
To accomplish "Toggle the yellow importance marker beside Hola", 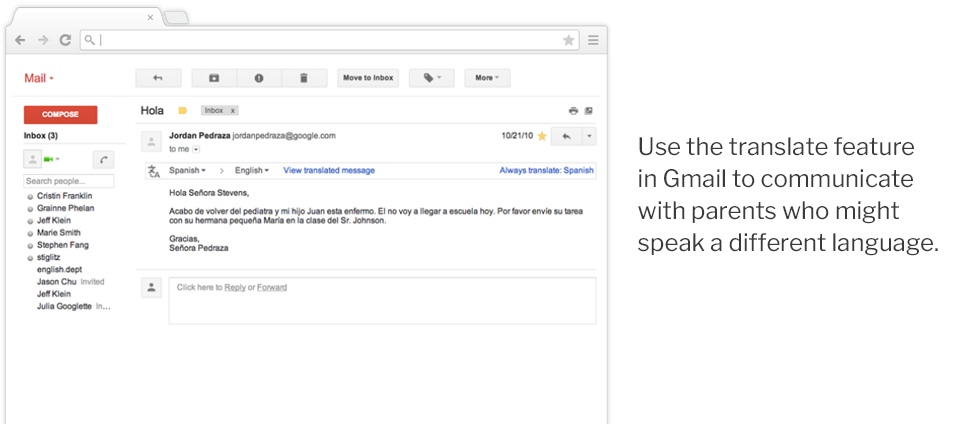I will (x=182, y=111).
